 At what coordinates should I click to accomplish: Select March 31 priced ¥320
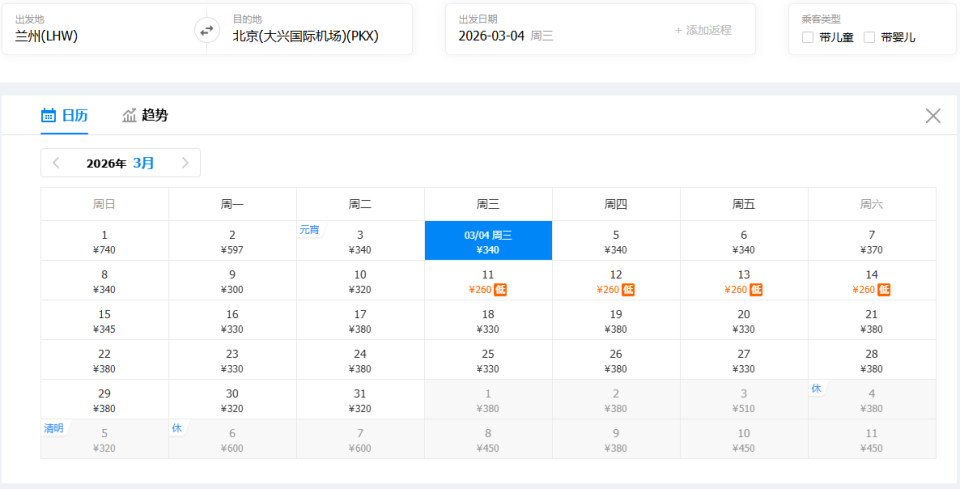[361, 400]
